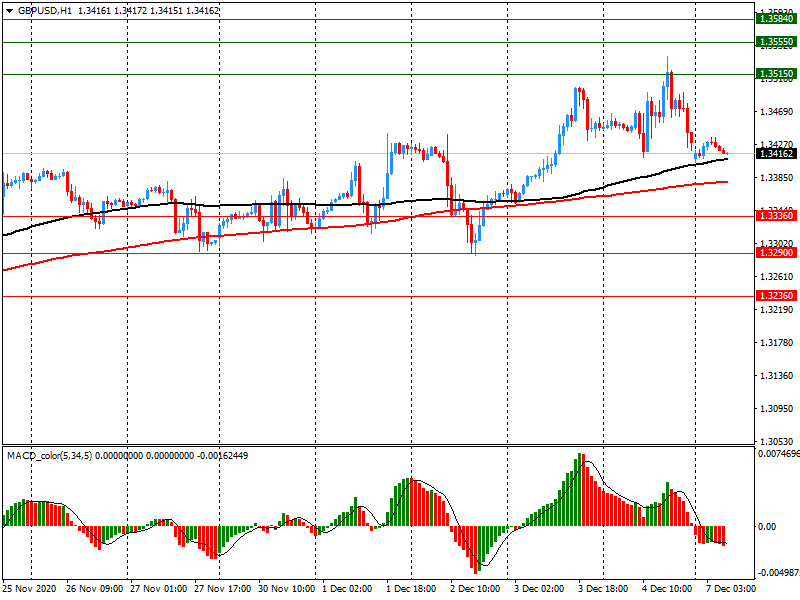Select the 1.32360 red level label
Image resolution: width=800 pixels, height=600 pixels.
tap(777, 296)
